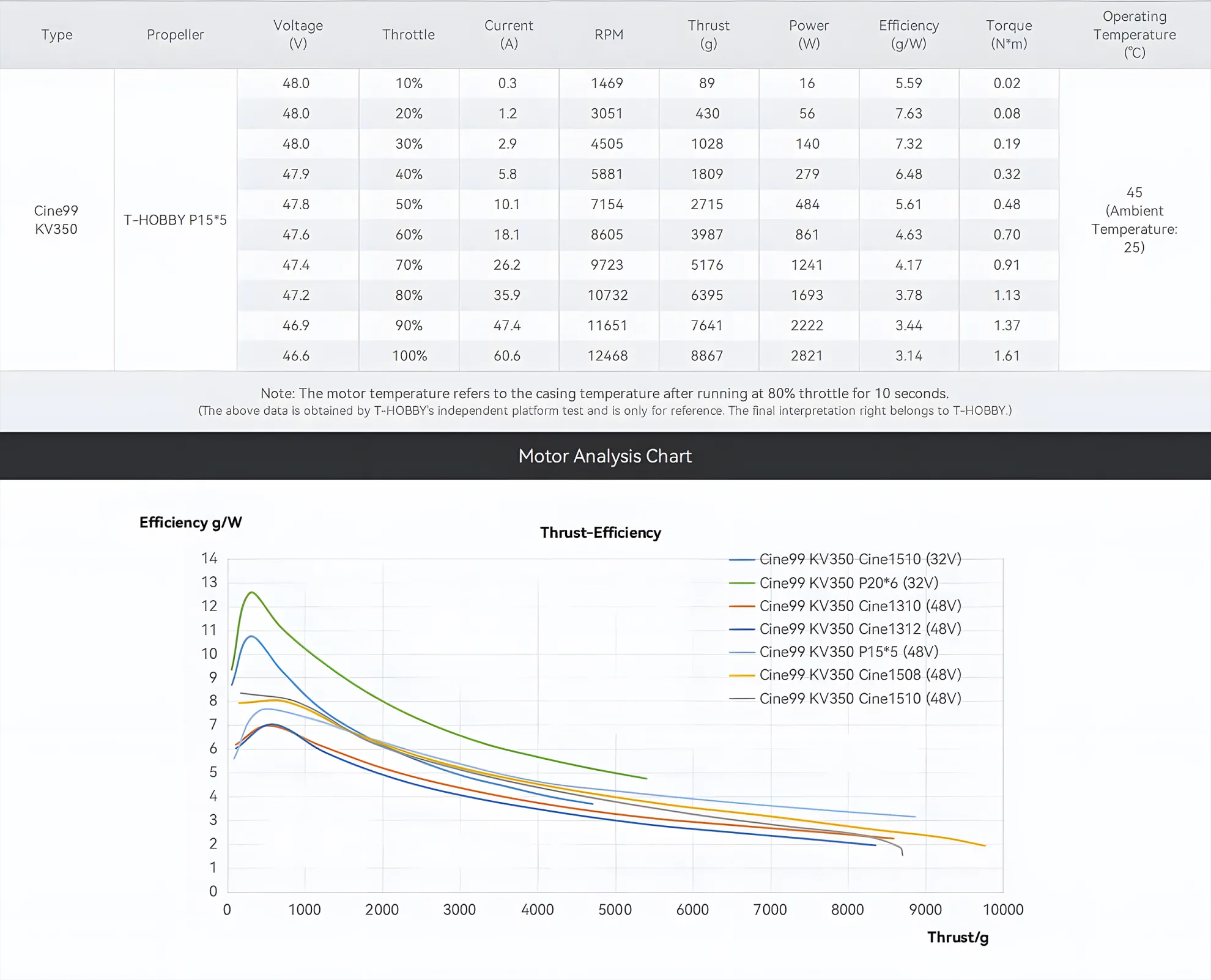
Task: Select the "80%" throttle cell
Action: click(x=409, y=295)
